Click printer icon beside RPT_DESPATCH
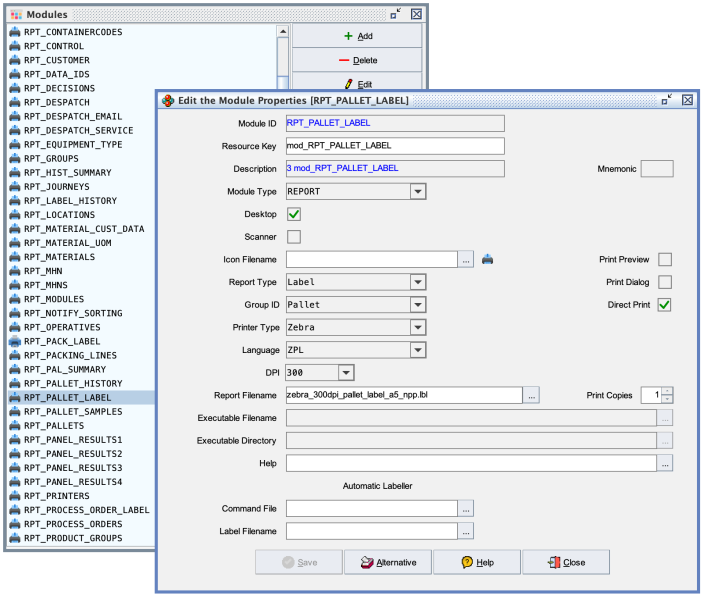 tap(15, 102)
